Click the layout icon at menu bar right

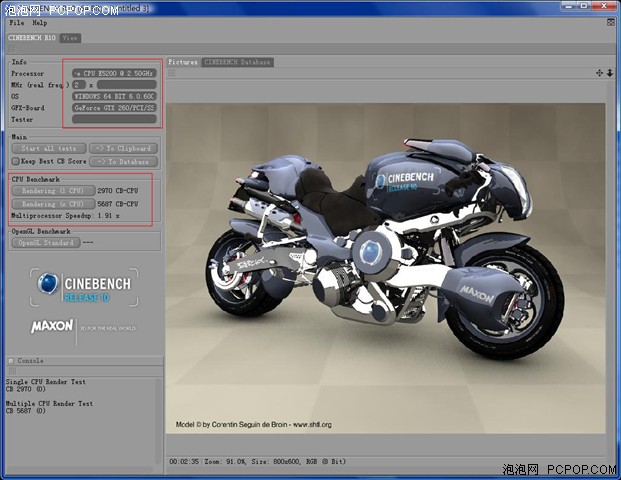[611, 23]
